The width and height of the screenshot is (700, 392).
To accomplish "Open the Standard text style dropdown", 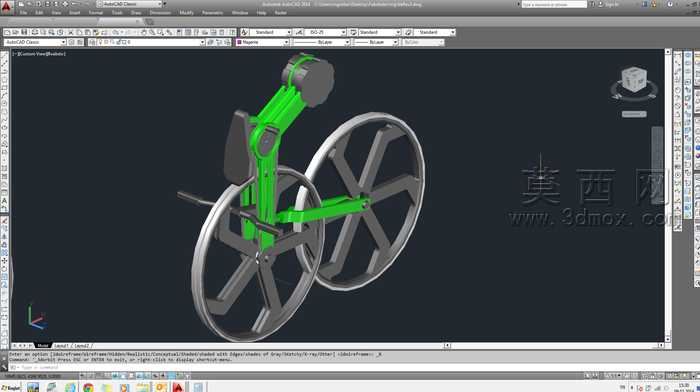I will coord(271,32).
